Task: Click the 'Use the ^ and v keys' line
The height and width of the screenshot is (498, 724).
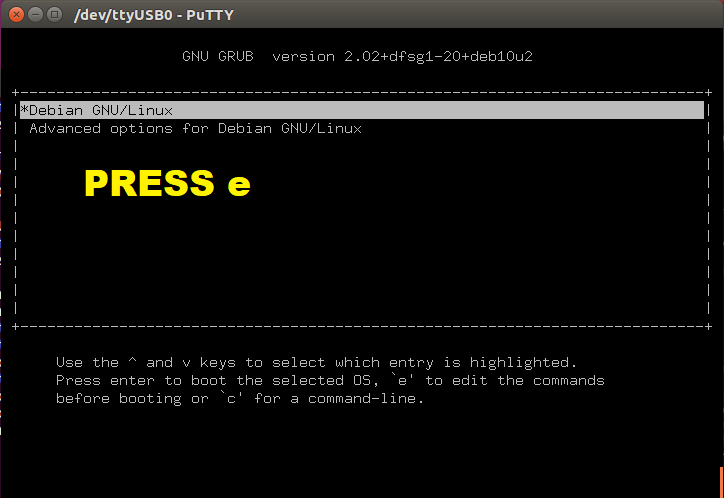Action: tap(317, 362)
